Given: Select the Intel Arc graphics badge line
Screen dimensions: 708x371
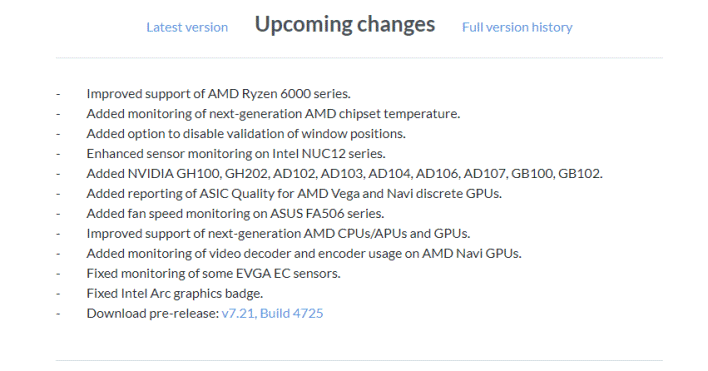Looking at the screenshot, I should (175, 293).
